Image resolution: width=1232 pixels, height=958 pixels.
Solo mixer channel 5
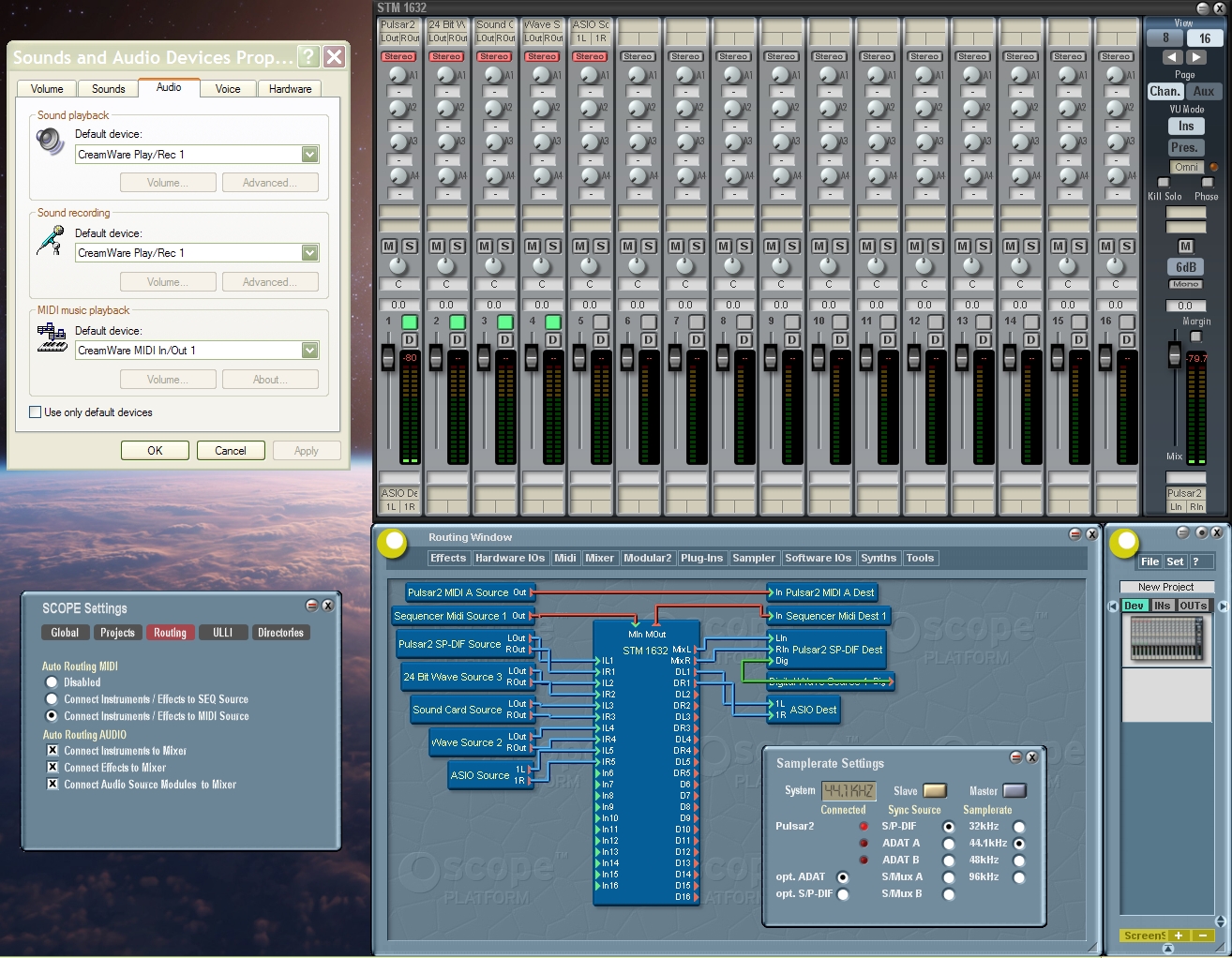[x=601, y=246]
